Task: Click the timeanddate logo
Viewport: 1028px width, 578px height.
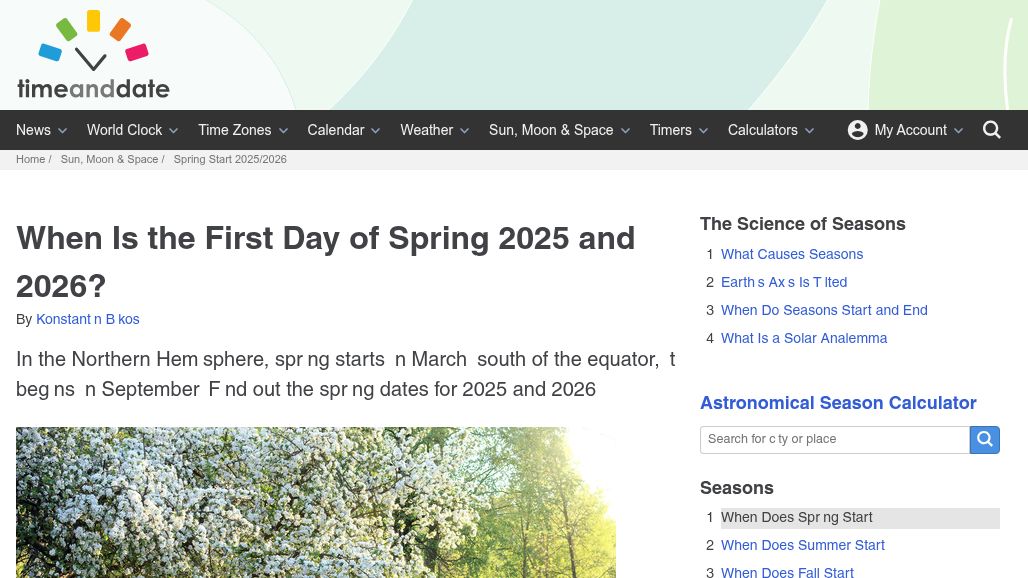Action: pyautogui.click(x=93, y=56)
